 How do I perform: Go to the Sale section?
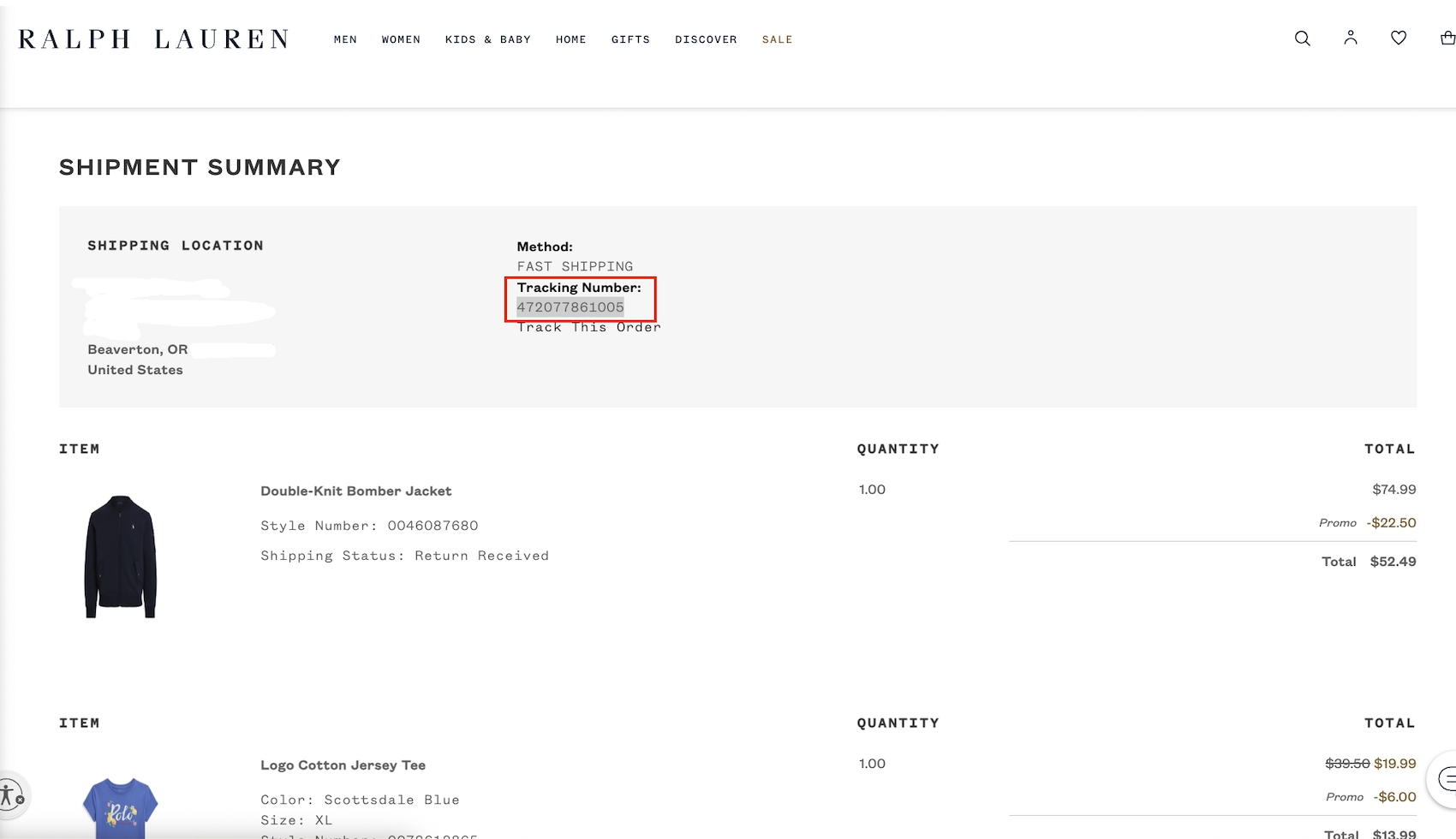tap(777, 39)
